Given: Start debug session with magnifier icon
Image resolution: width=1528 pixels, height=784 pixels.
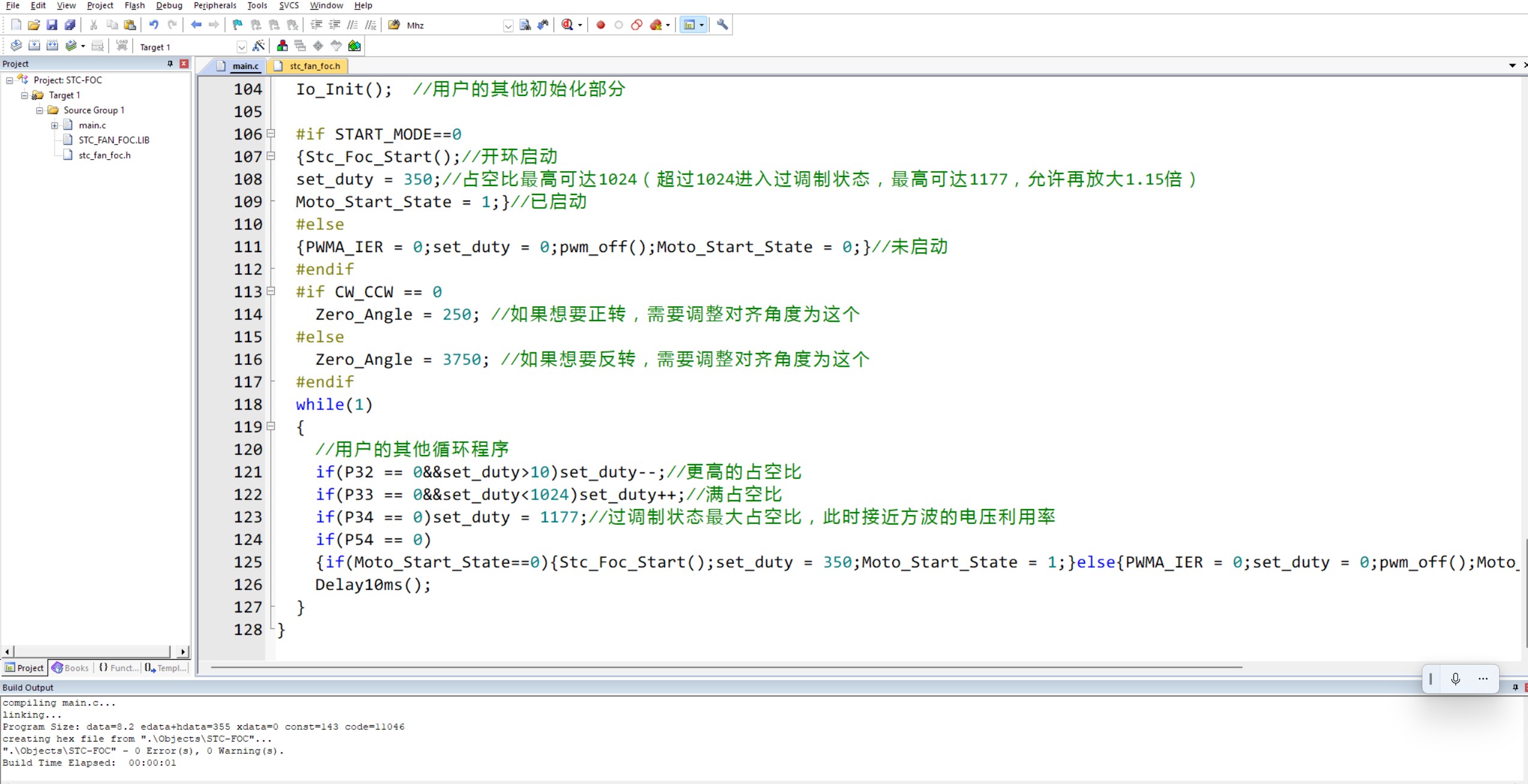Looking at the screenshot, I should (x=567, y=25).
